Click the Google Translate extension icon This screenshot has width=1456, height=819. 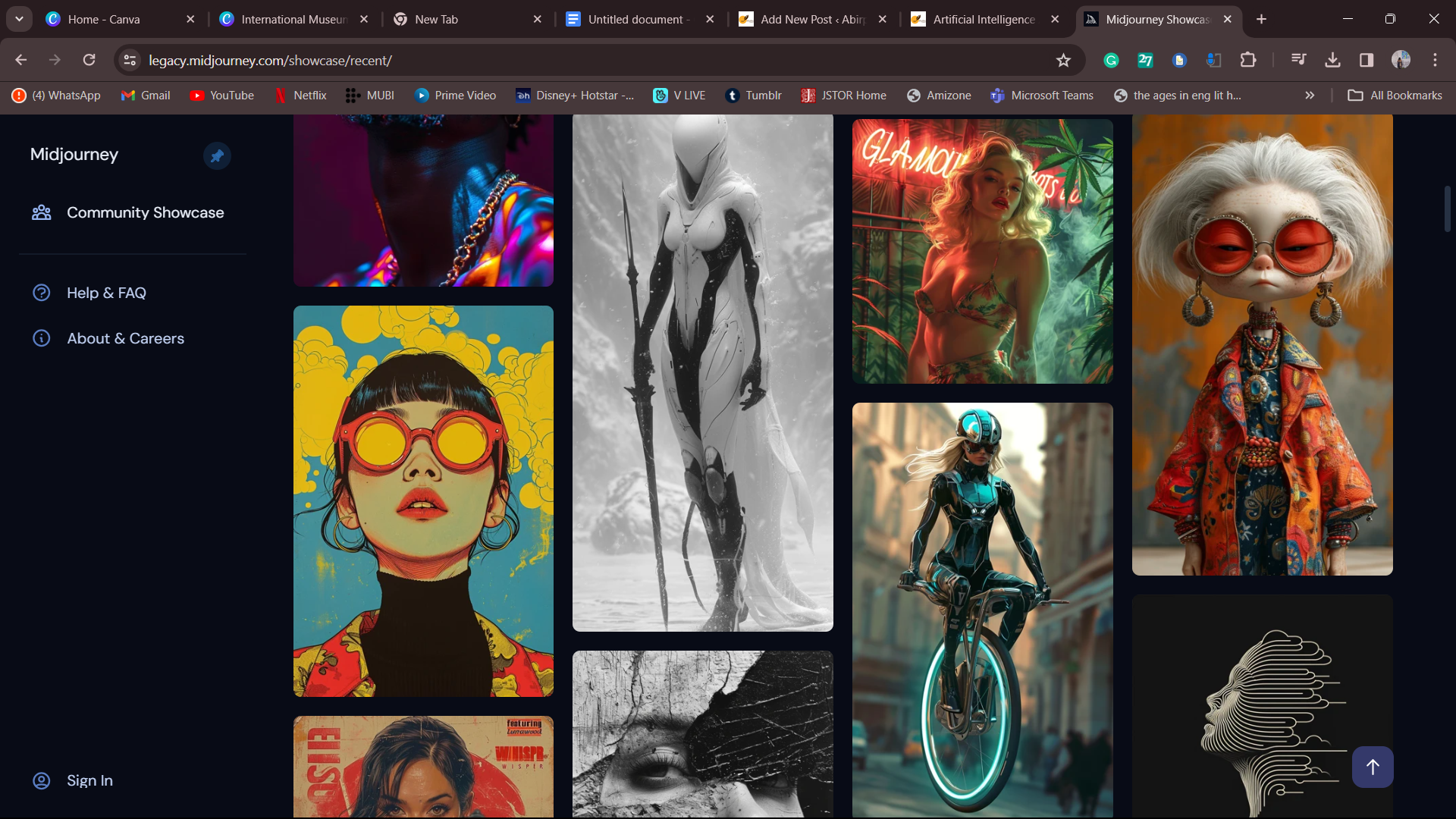1213,60
